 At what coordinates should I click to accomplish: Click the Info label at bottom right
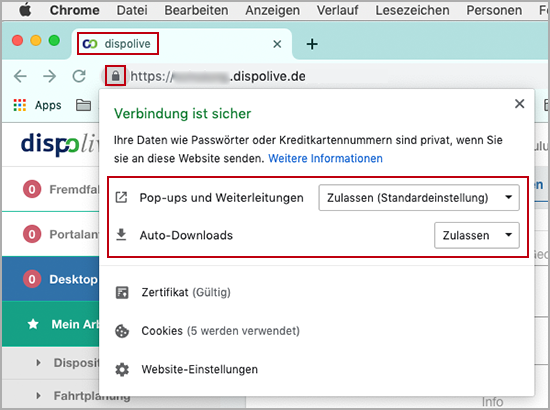(x=492, y=402)
